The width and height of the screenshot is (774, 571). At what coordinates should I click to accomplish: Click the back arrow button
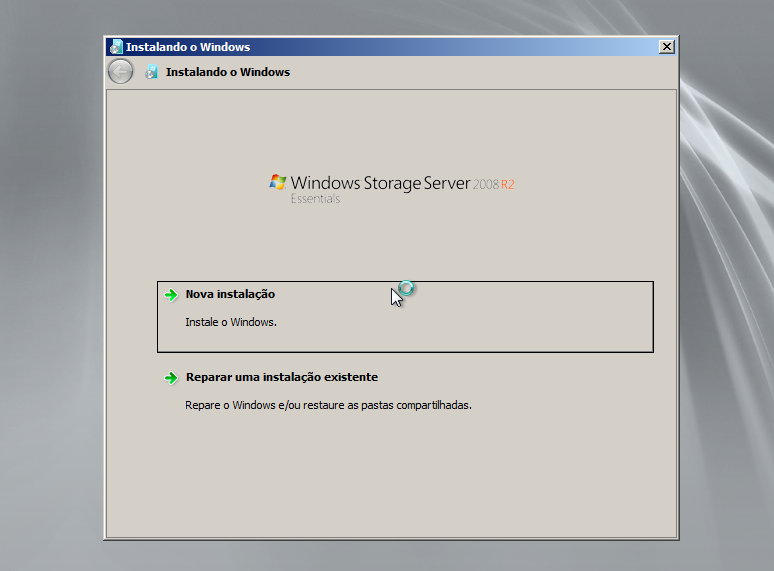[120, 72]
